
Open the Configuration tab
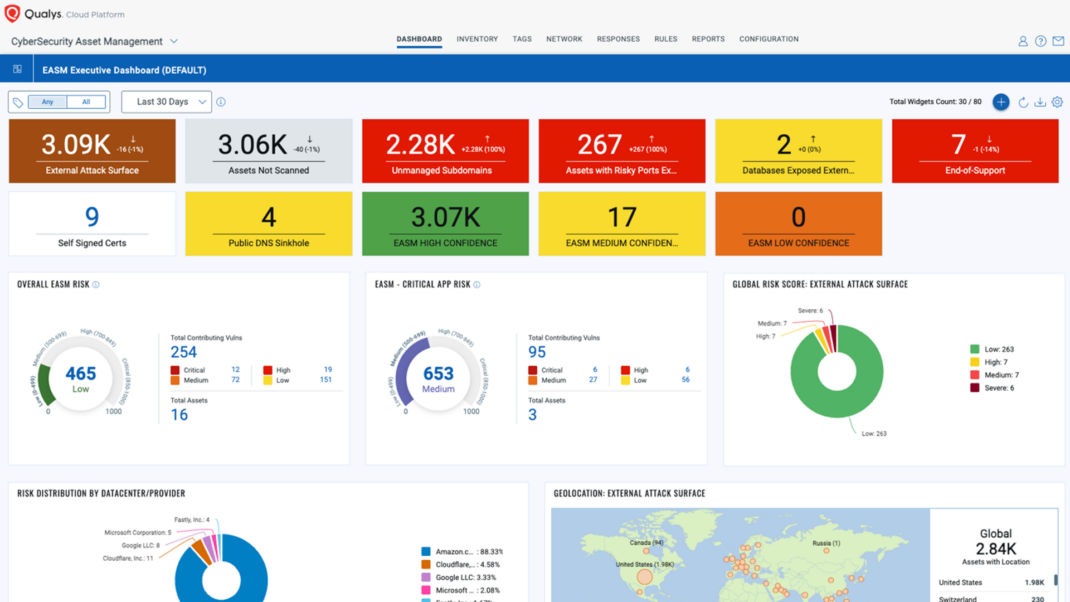768,39
